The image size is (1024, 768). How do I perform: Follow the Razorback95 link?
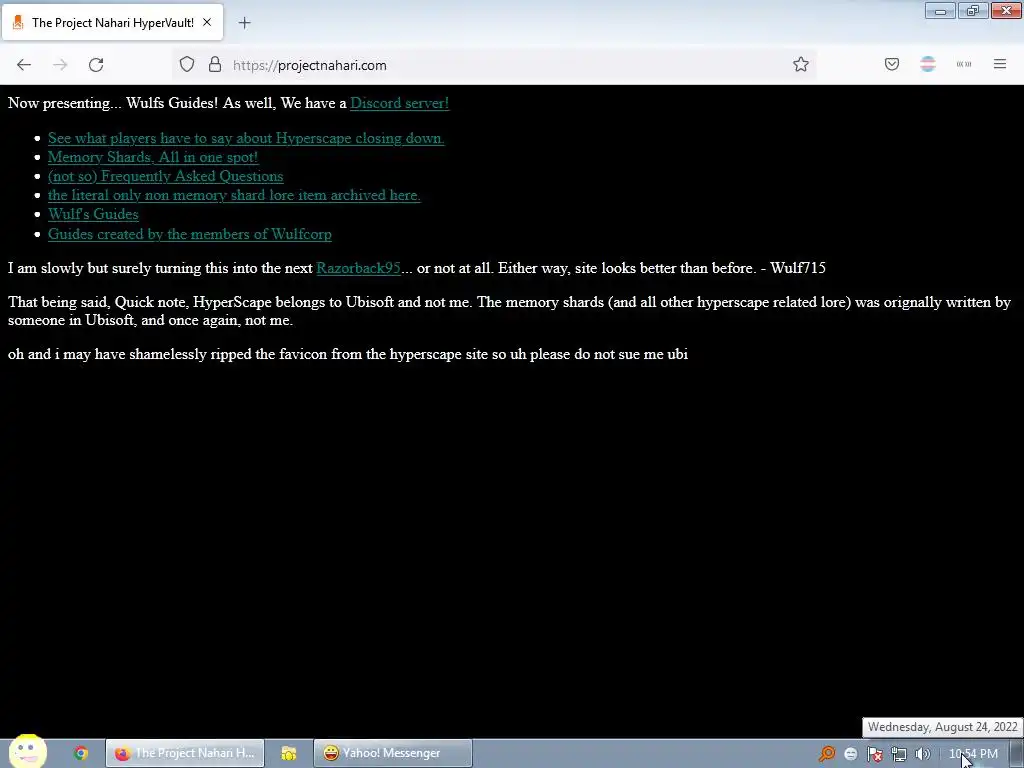[359, 268]
